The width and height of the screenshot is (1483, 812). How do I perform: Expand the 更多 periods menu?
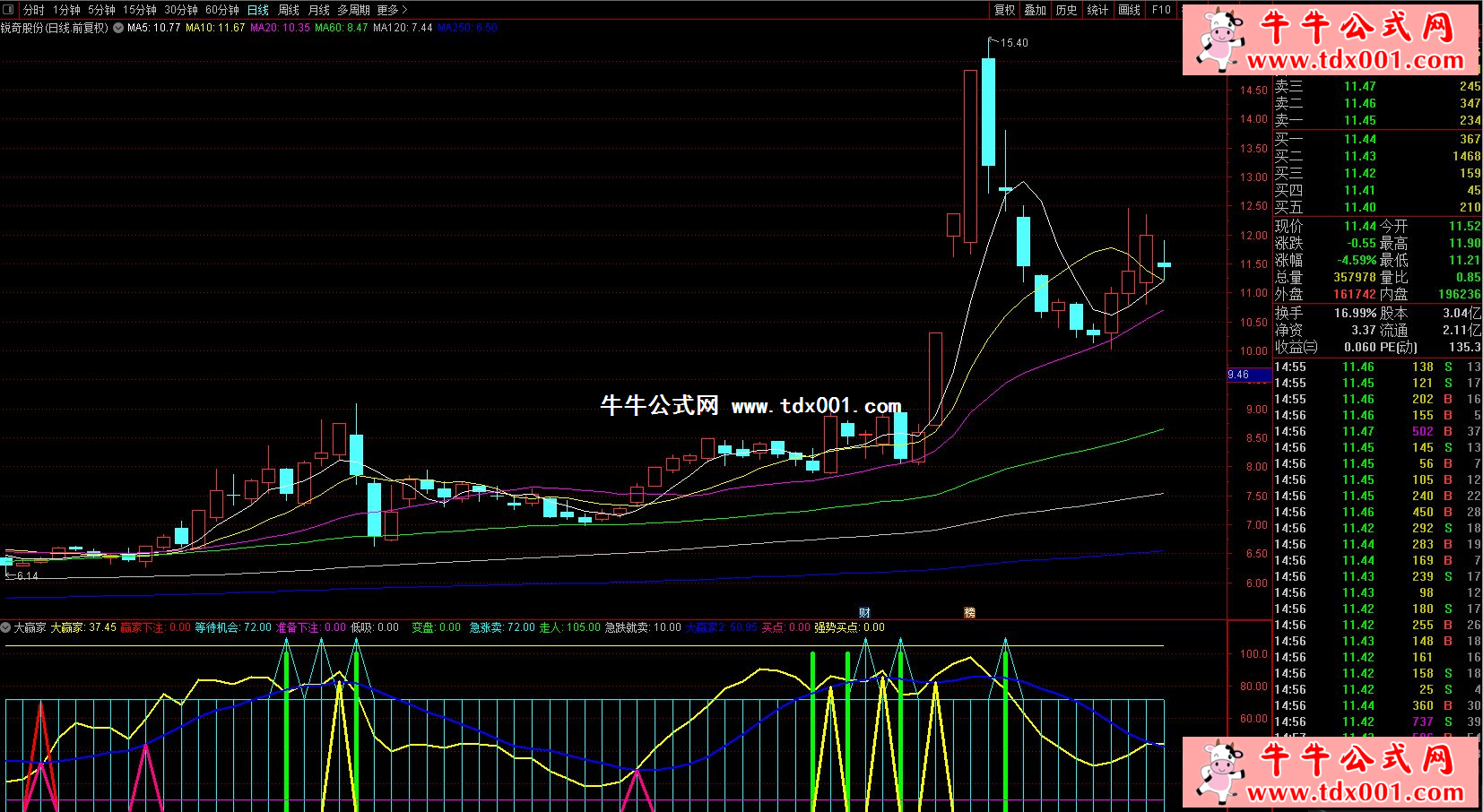392,10
